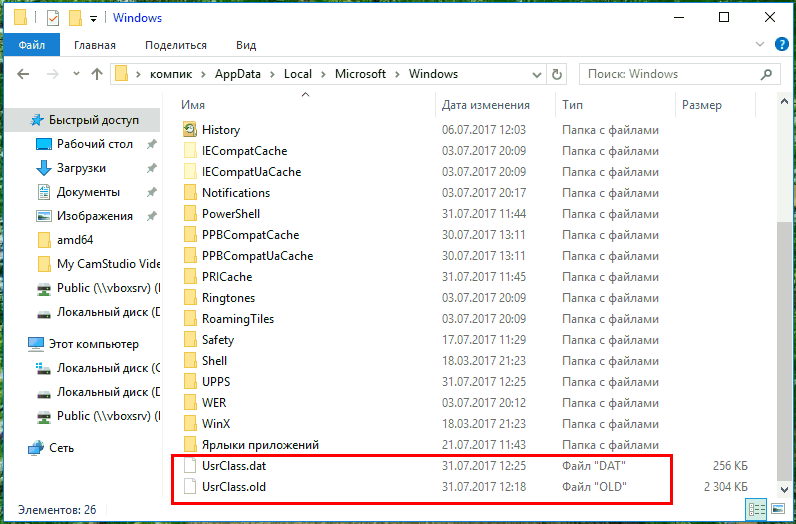The width and height of the screenshot is (796, 524).
Task: Open the recent locations dropdown arrow
Action: (76, 74)
